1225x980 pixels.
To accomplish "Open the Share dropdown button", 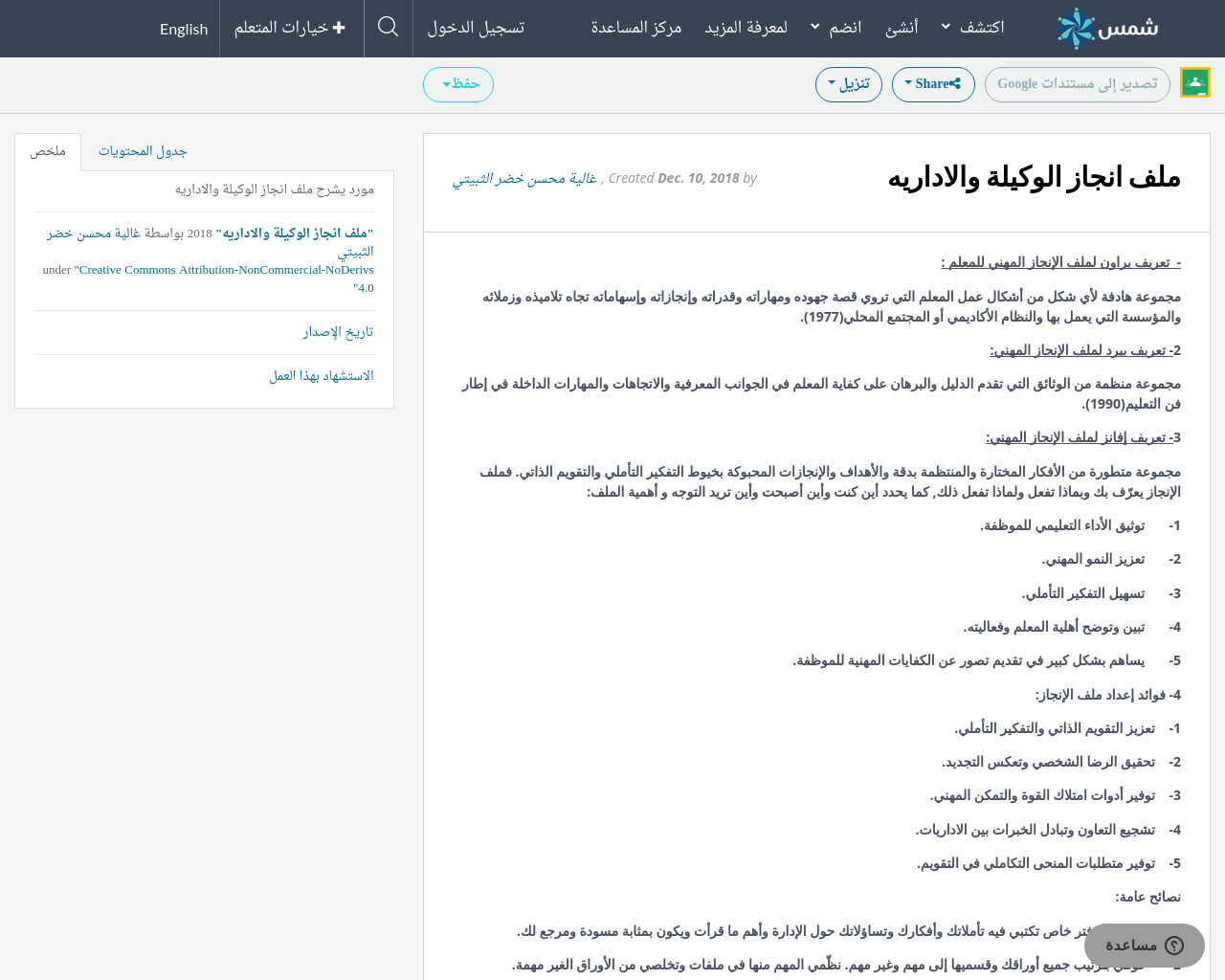I will pyautogui.click(x=933, y=84).
